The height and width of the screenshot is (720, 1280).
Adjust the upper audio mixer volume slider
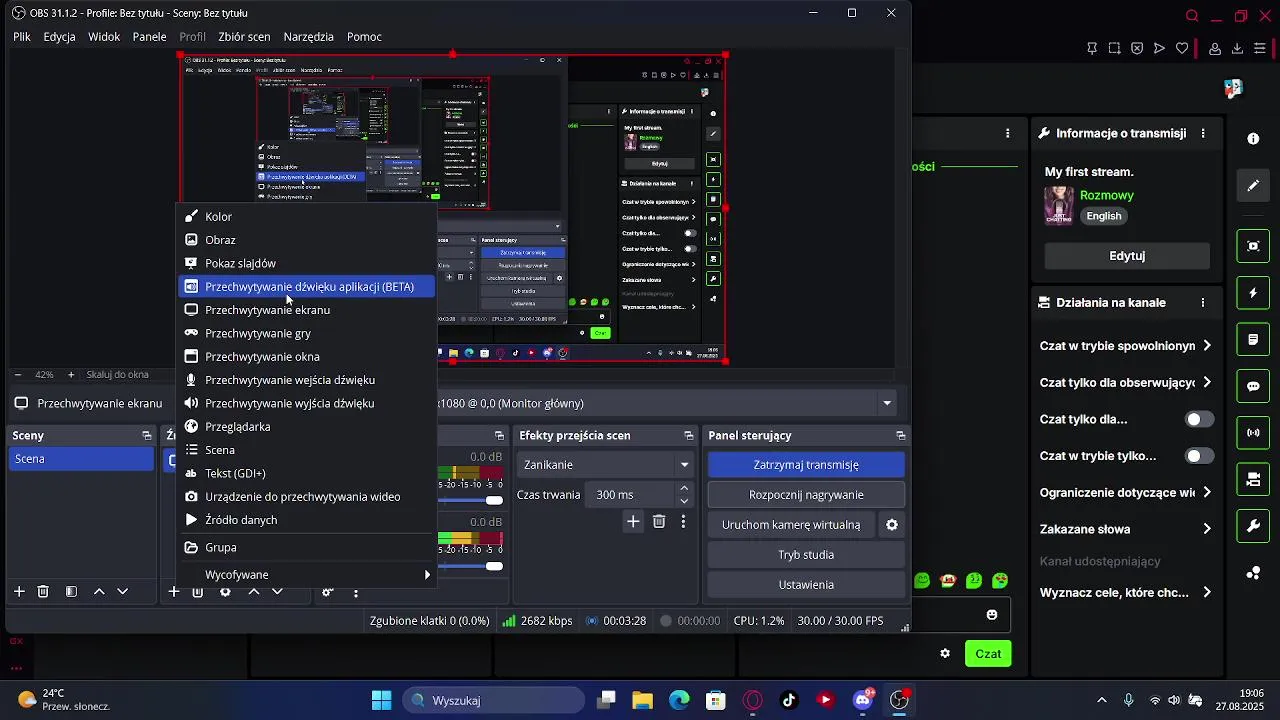494,500
